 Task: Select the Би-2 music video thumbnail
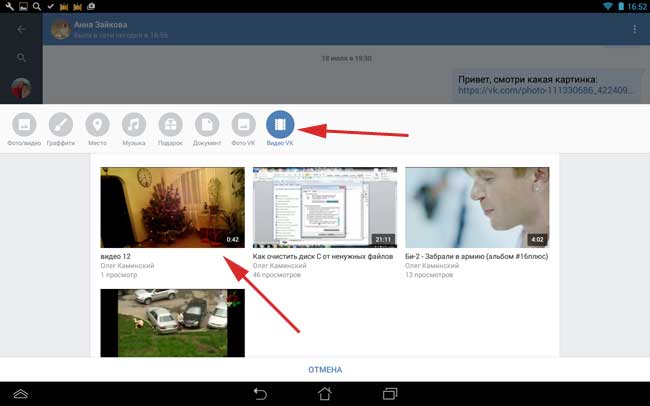477,207
